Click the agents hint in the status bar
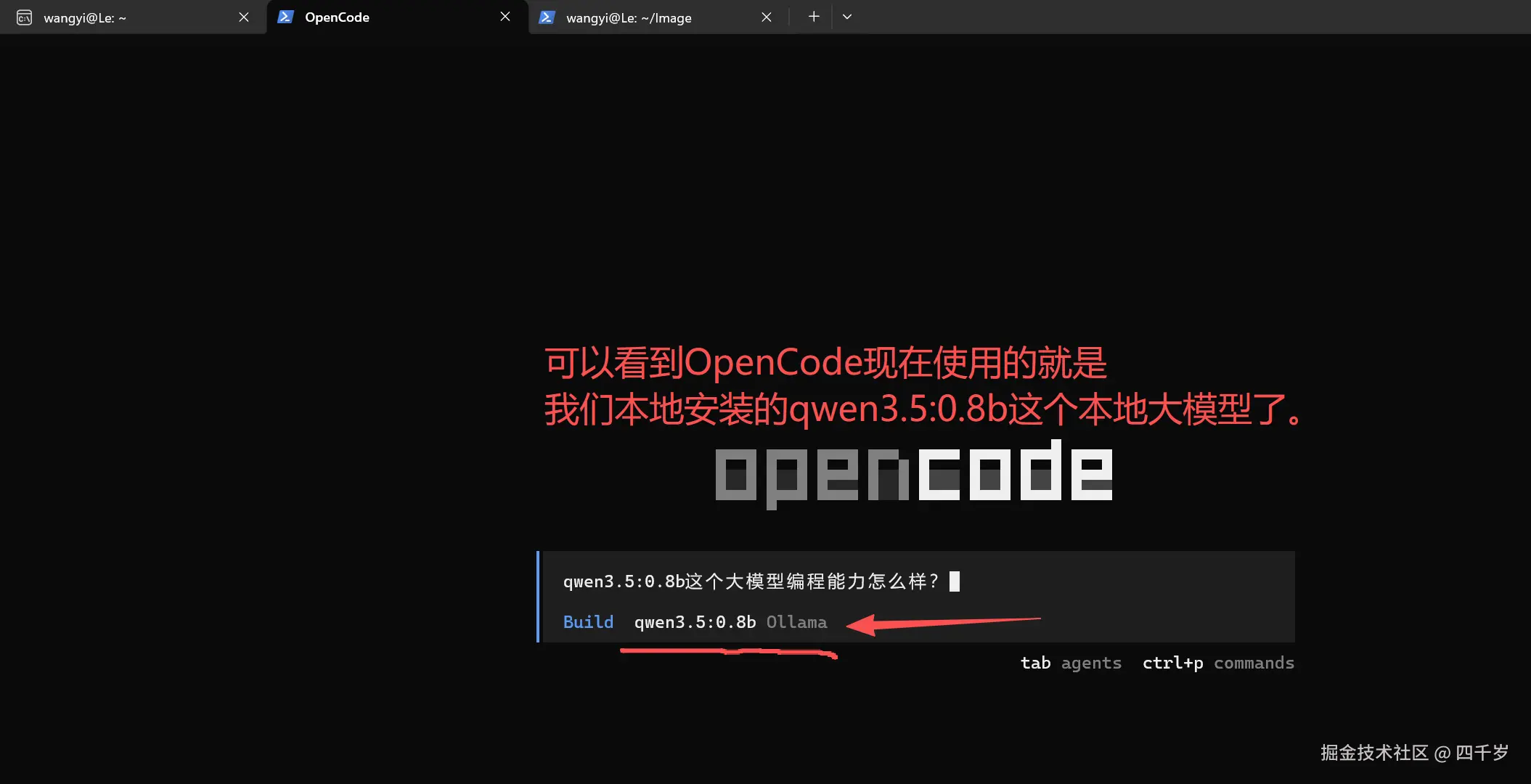The image size is (1531, 784). coord(1091,663)
